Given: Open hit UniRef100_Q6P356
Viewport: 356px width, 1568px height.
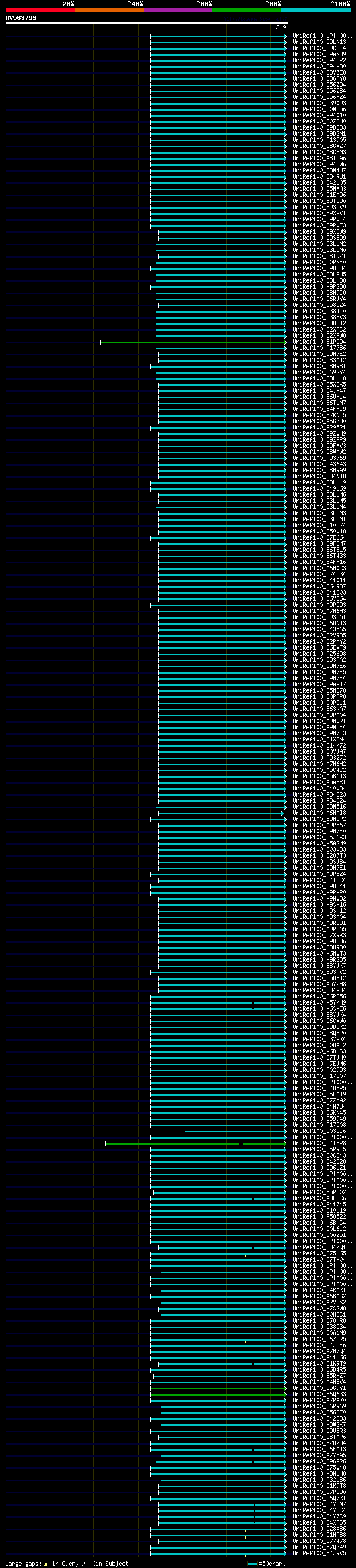Looking at the screenshot, I should tap(319, 996).
